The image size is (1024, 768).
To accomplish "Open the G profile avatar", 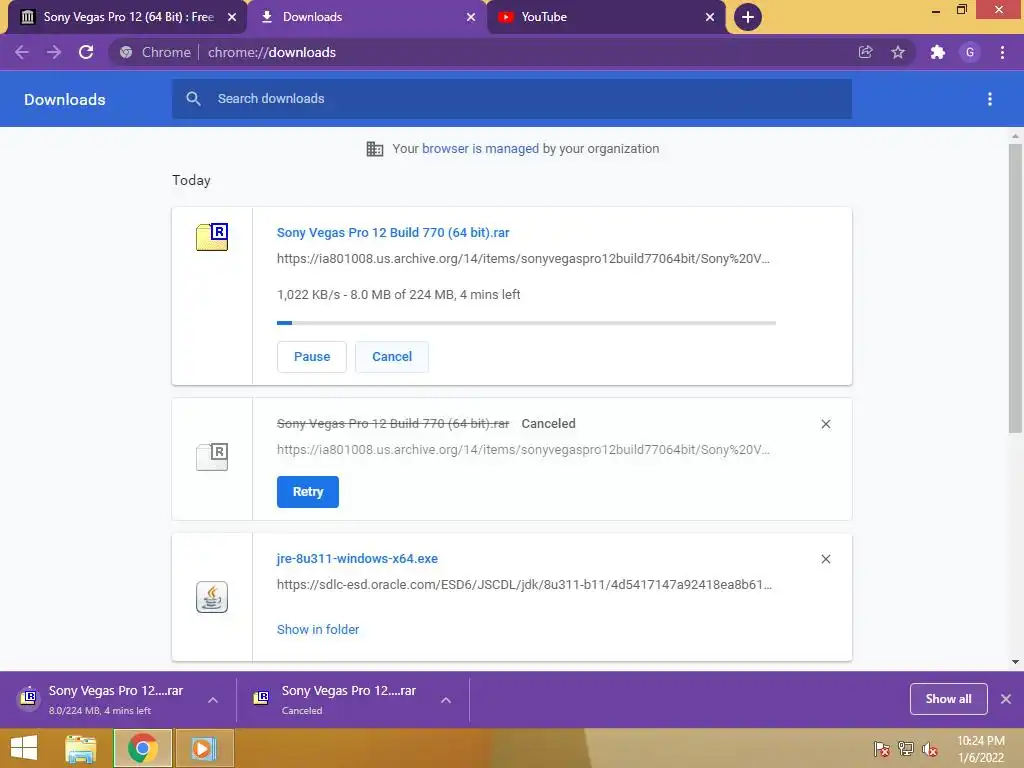I will point(970,52).
